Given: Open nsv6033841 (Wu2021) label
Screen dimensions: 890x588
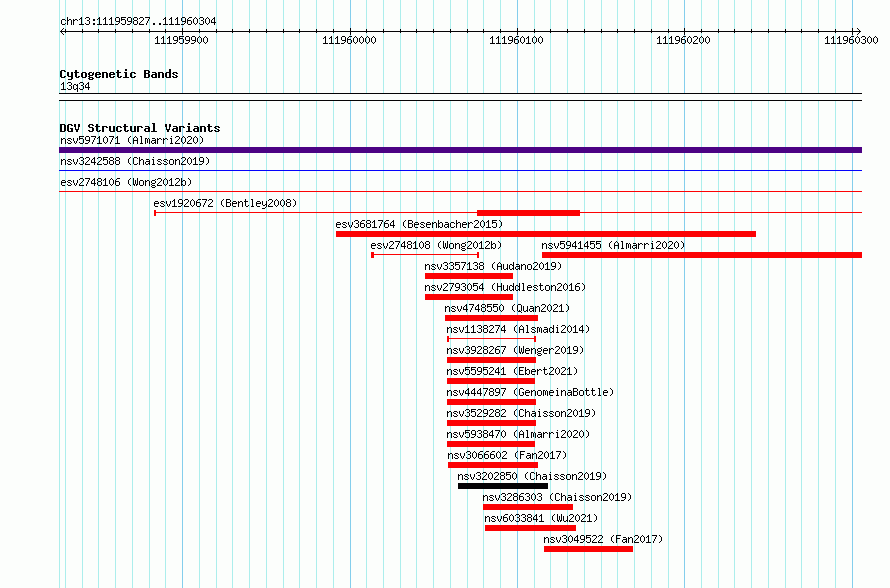Looking at the screenshot, I should click(541, 518).
